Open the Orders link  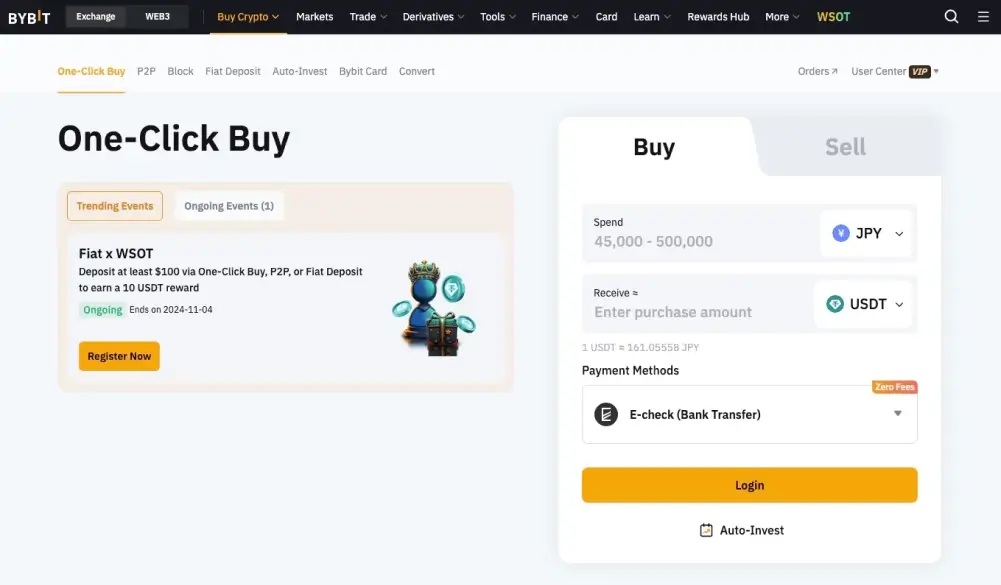817,72
